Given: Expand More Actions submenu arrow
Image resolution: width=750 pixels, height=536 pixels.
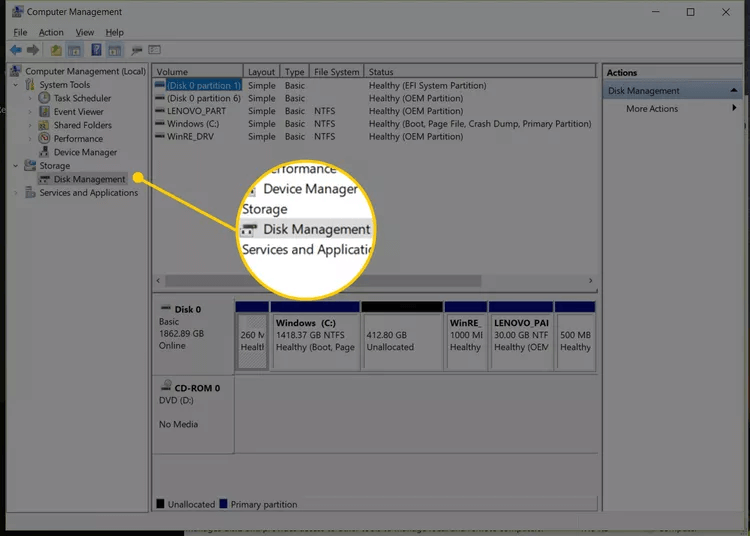Looking at the screenshot, I should point(735,108).
